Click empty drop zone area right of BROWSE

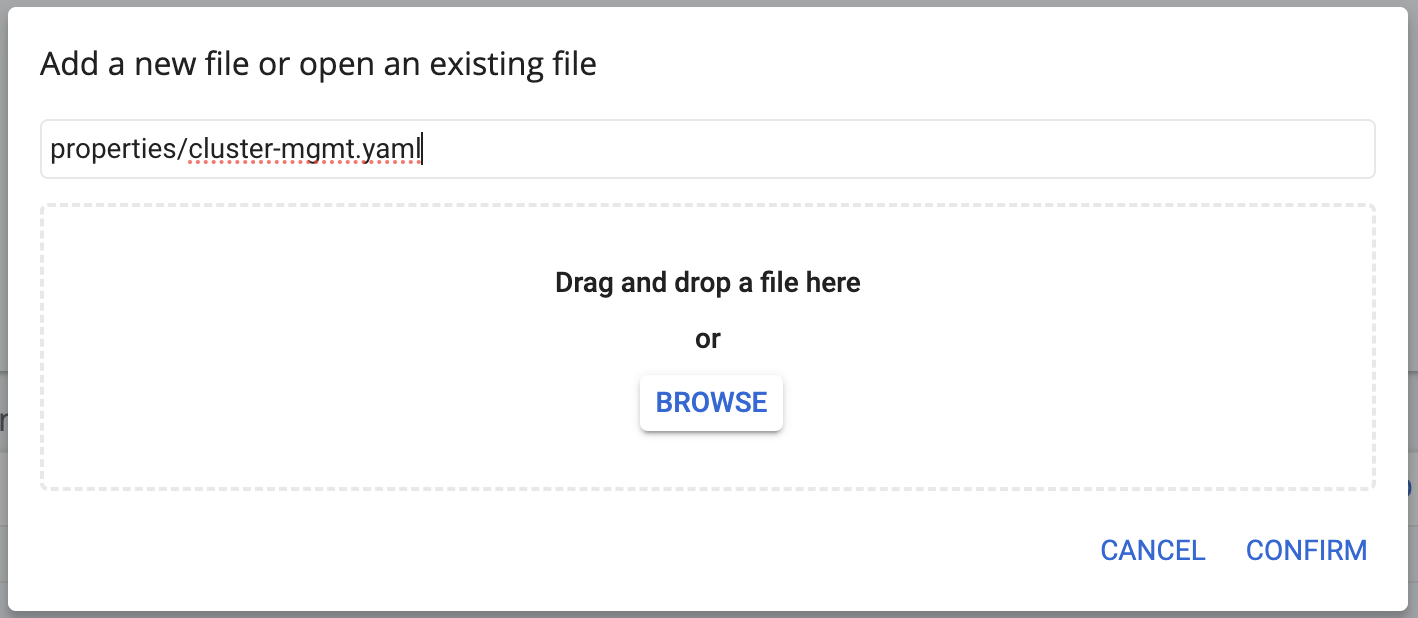(1078, 402)
